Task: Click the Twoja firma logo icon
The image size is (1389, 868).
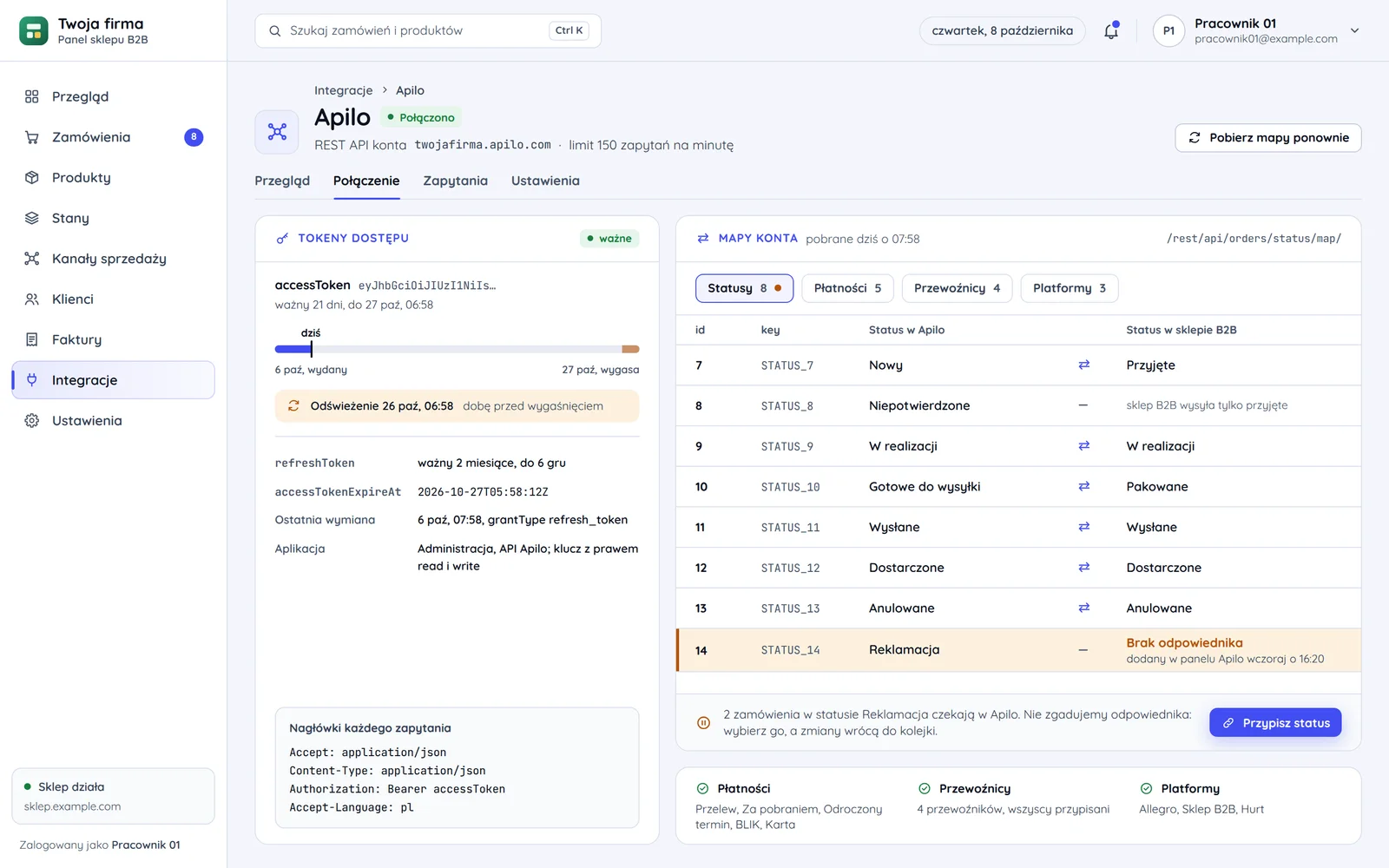Action: (x=34, y=31)
